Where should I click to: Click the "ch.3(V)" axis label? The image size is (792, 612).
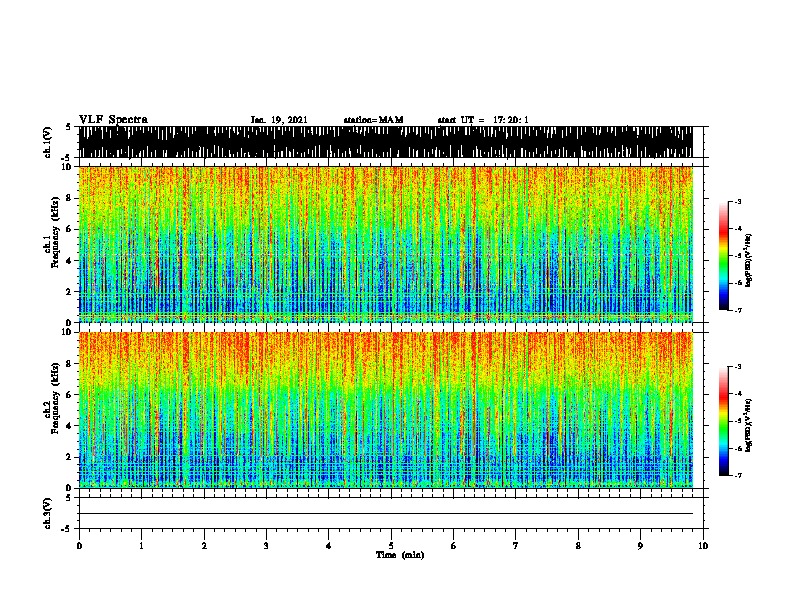click(x=48, y=513)
